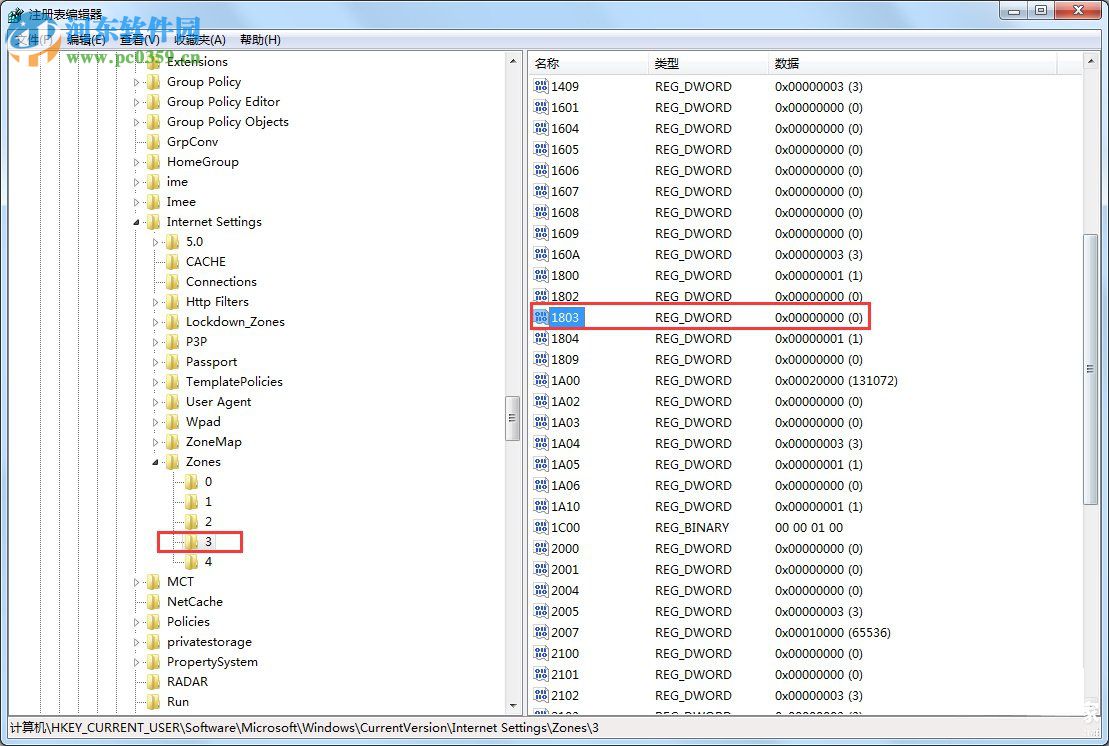Sort values by the 类型 column header
This screenshot has width=1109, height=746.
pyautogui.click(x=704, y=63)
